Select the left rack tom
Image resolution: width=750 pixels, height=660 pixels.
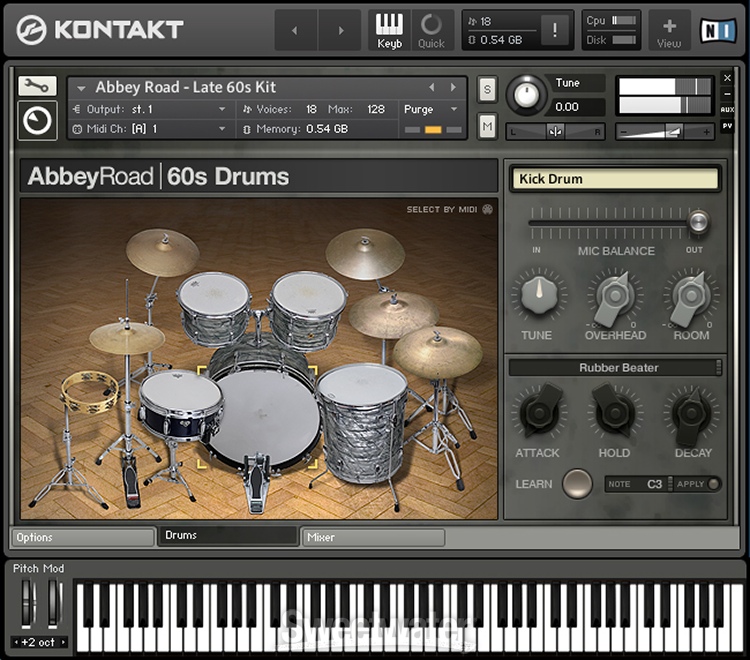[214, 308]
